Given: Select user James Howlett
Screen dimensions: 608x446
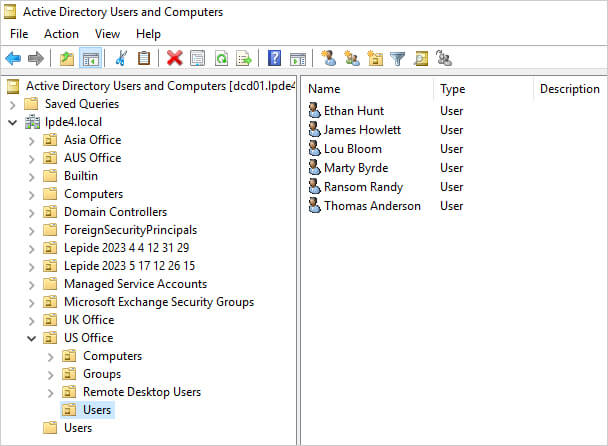Looking at the screenshot, I should point(362,130).
